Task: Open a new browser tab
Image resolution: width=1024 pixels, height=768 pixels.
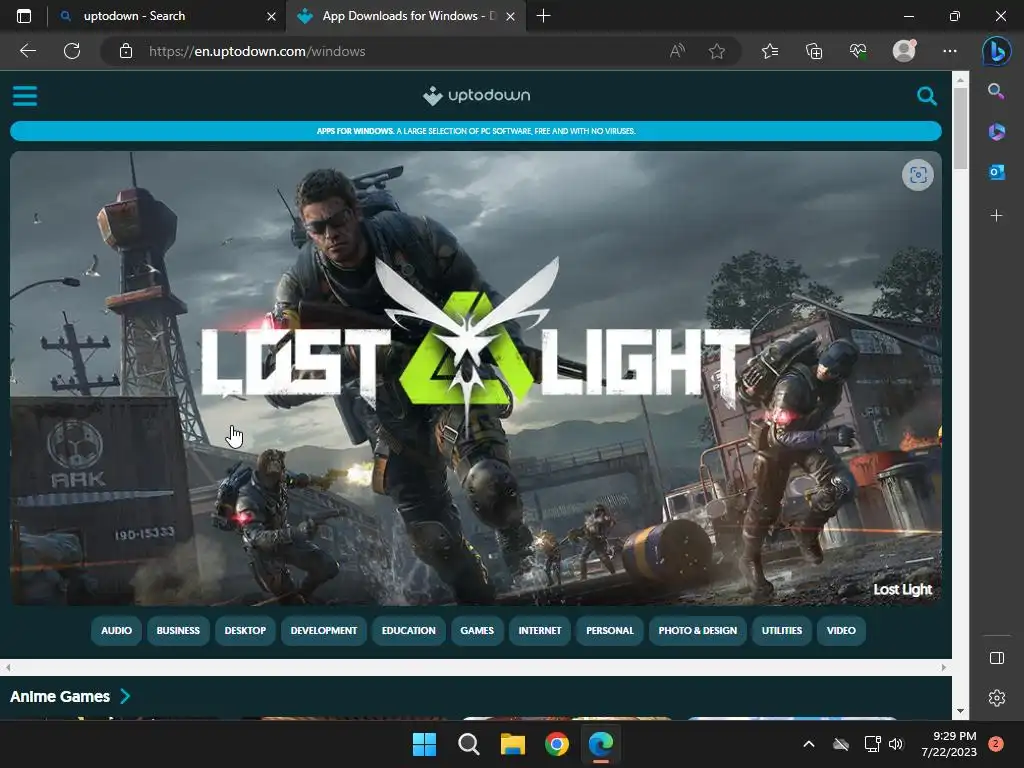Action: pyautogui.click(x=543, y=16)
